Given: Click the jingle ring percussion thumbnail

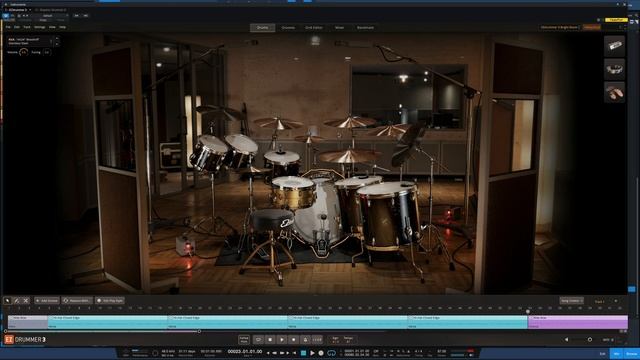Looking at the screenshot, I should (x=614, y=69).
